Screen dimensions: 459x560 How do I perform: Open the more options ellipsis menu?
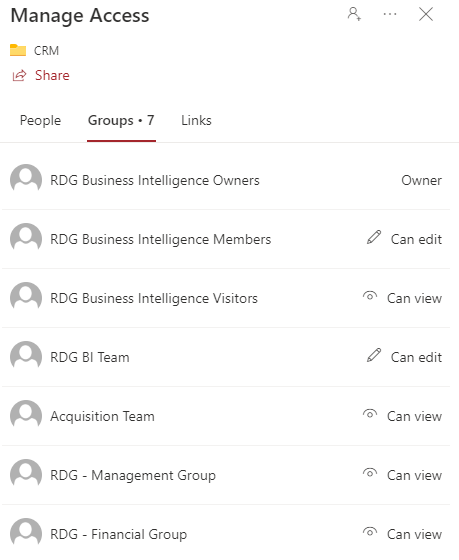(390, 14)
